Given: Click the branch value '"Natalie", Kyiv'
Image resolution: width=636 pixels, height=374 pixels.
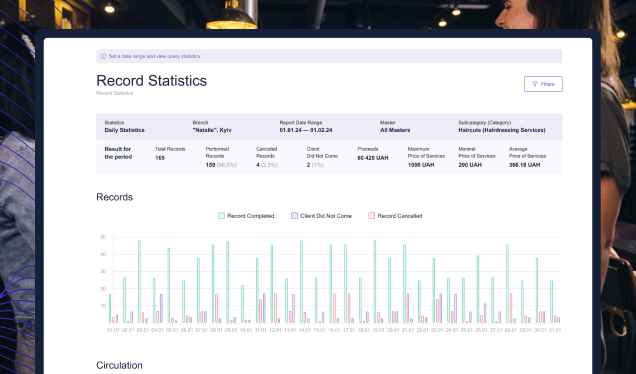Looking at the screenshot, I should (x=212, y=130).
